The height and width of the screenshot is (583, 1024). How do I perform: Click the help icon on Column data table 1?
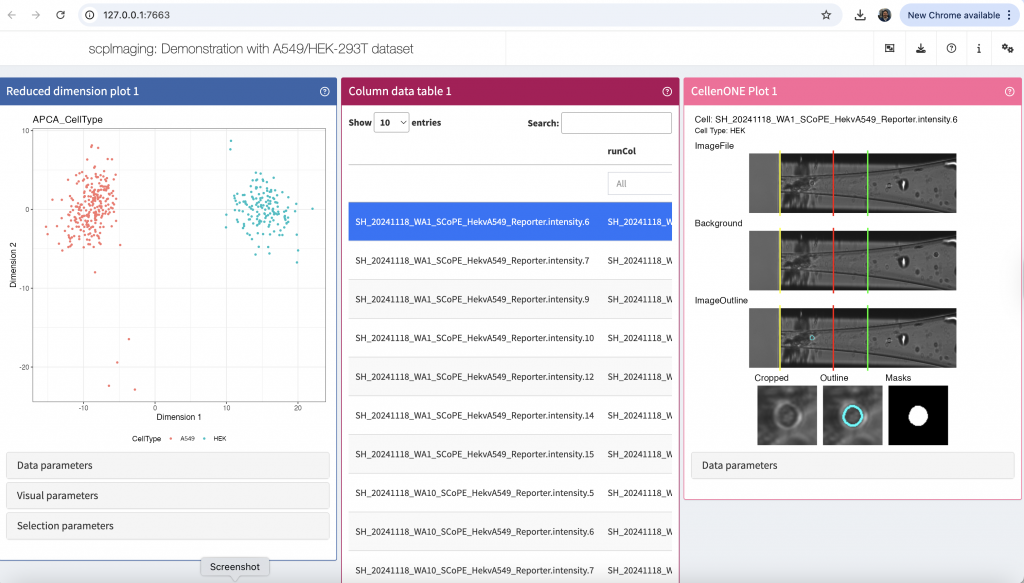coord(667,91)
